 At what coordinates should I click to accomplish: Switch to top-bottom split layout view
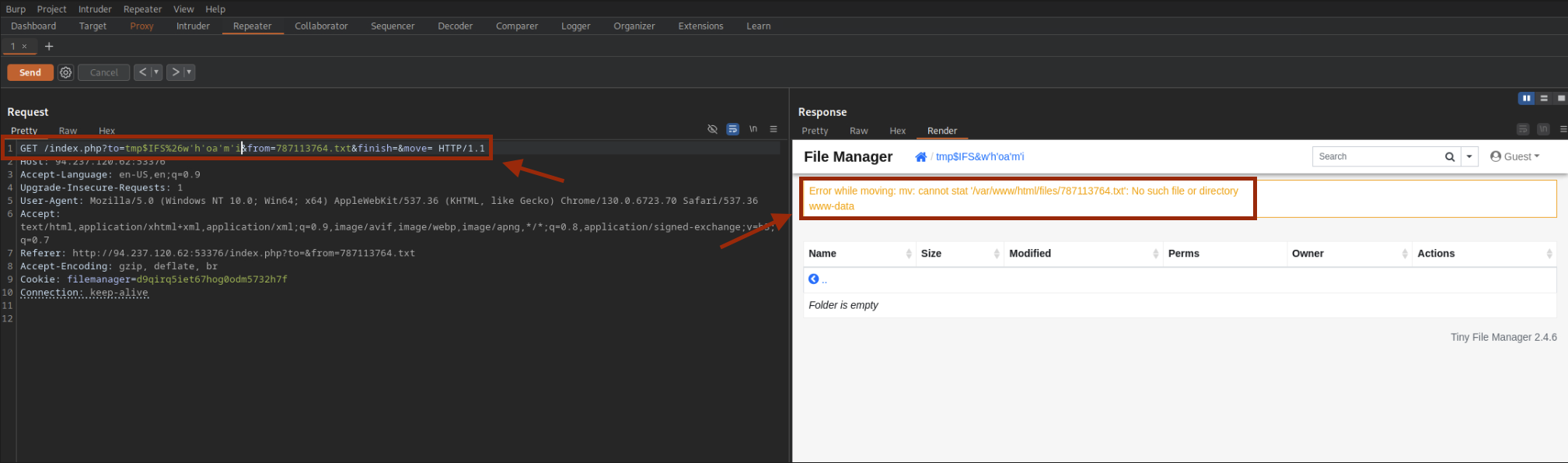tap(1544, 98)
